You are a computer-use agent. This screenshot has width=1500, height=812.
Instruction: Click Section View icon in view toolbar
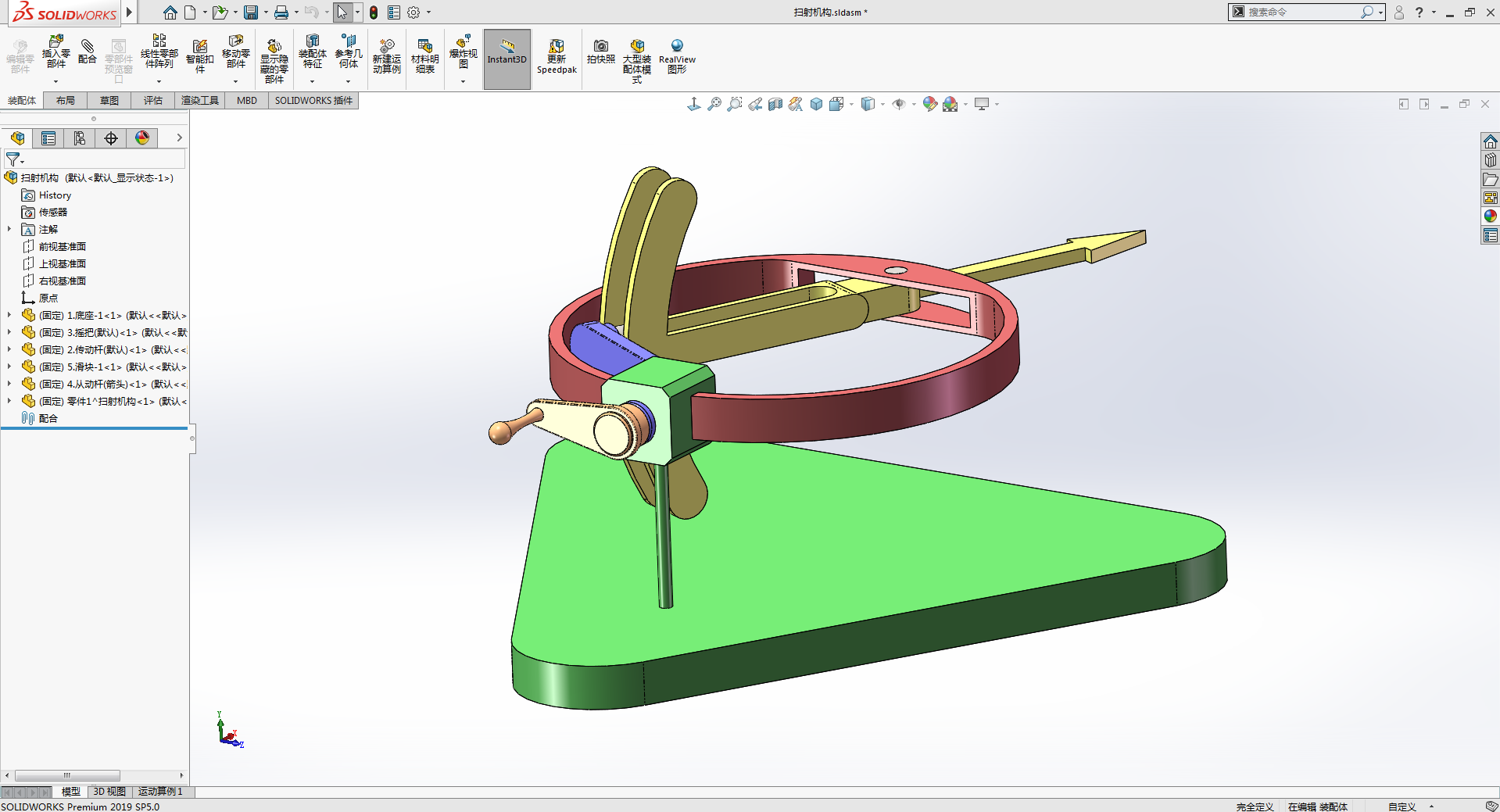[x=775, y=104]
